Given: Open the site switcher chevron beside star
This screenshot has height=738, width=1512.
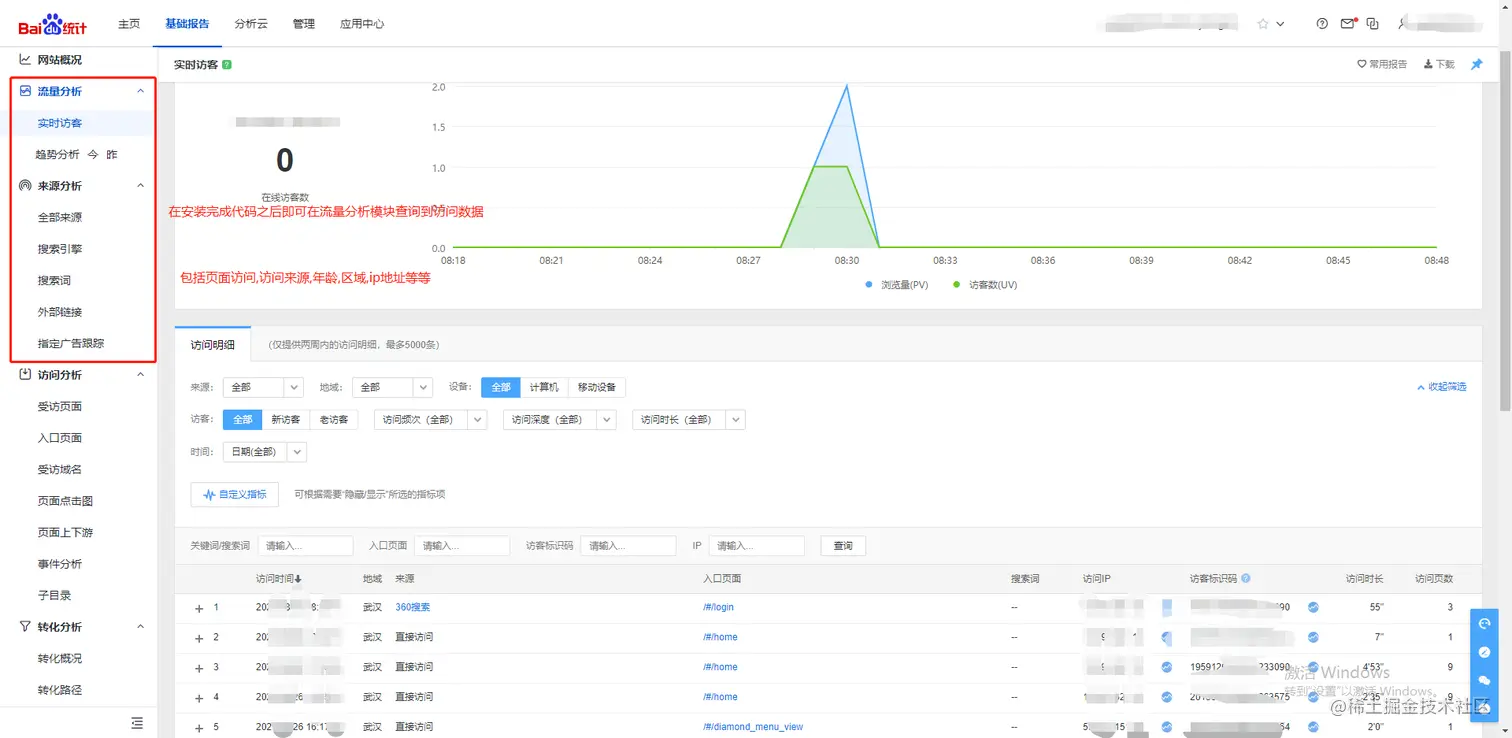Looking at the screenshot, I should point(1280,24).
